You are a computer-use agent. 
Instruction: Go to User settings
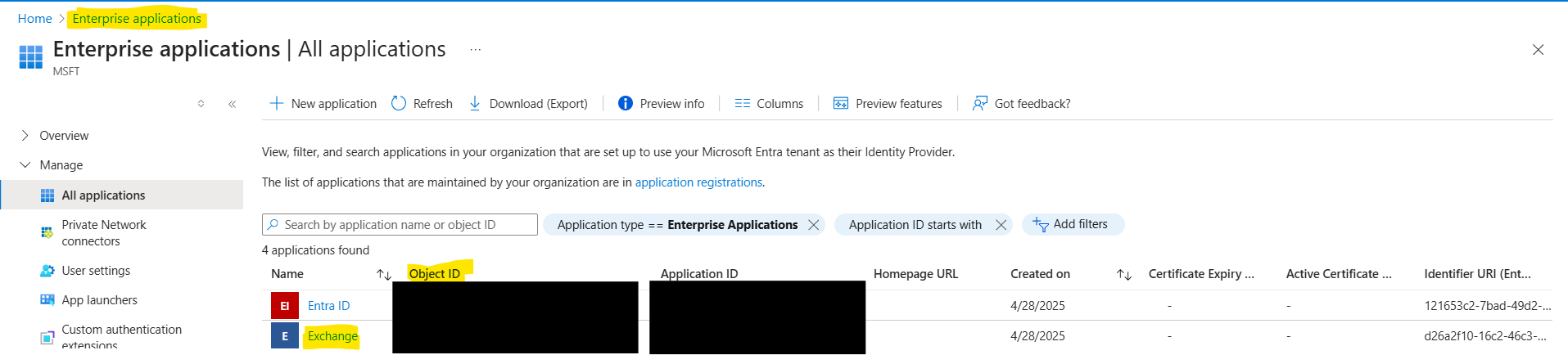(96, 271)
